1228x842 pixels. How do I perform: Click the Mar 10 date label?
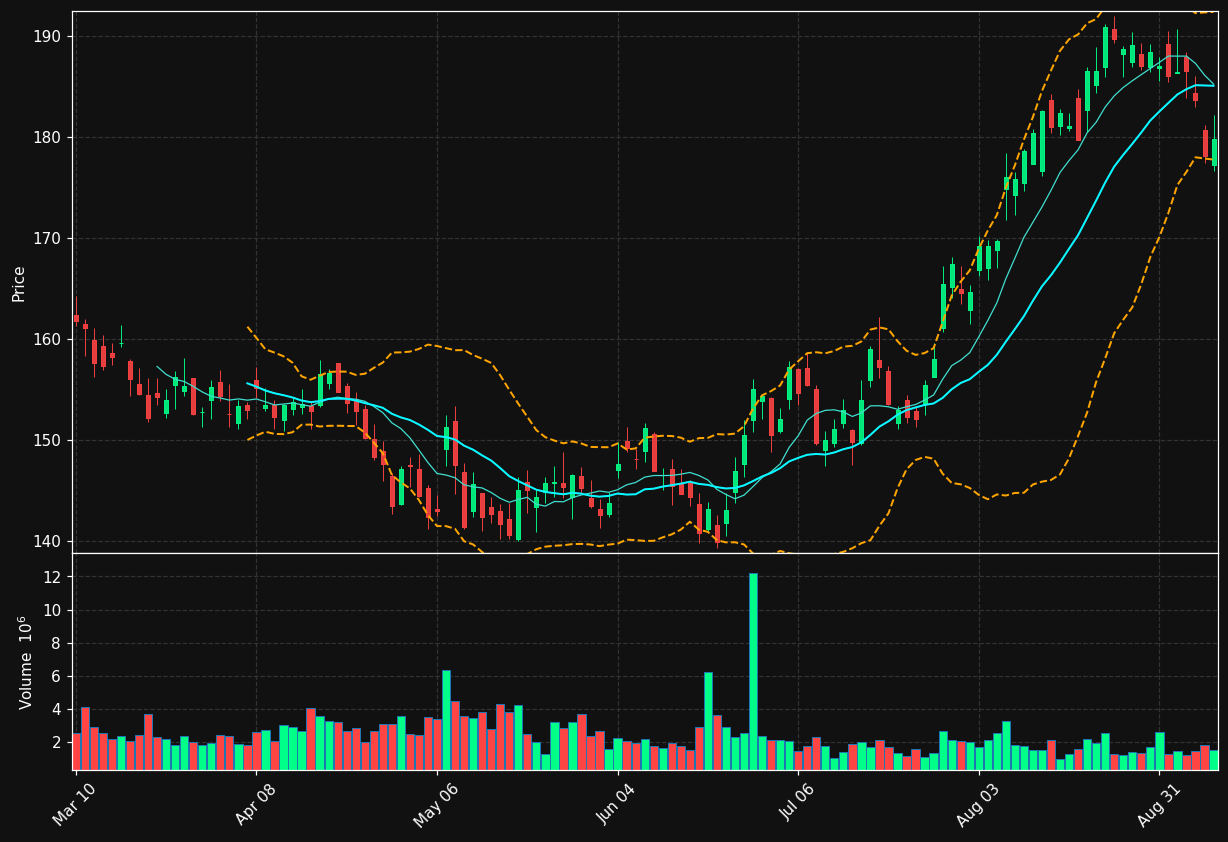[75, 805]
